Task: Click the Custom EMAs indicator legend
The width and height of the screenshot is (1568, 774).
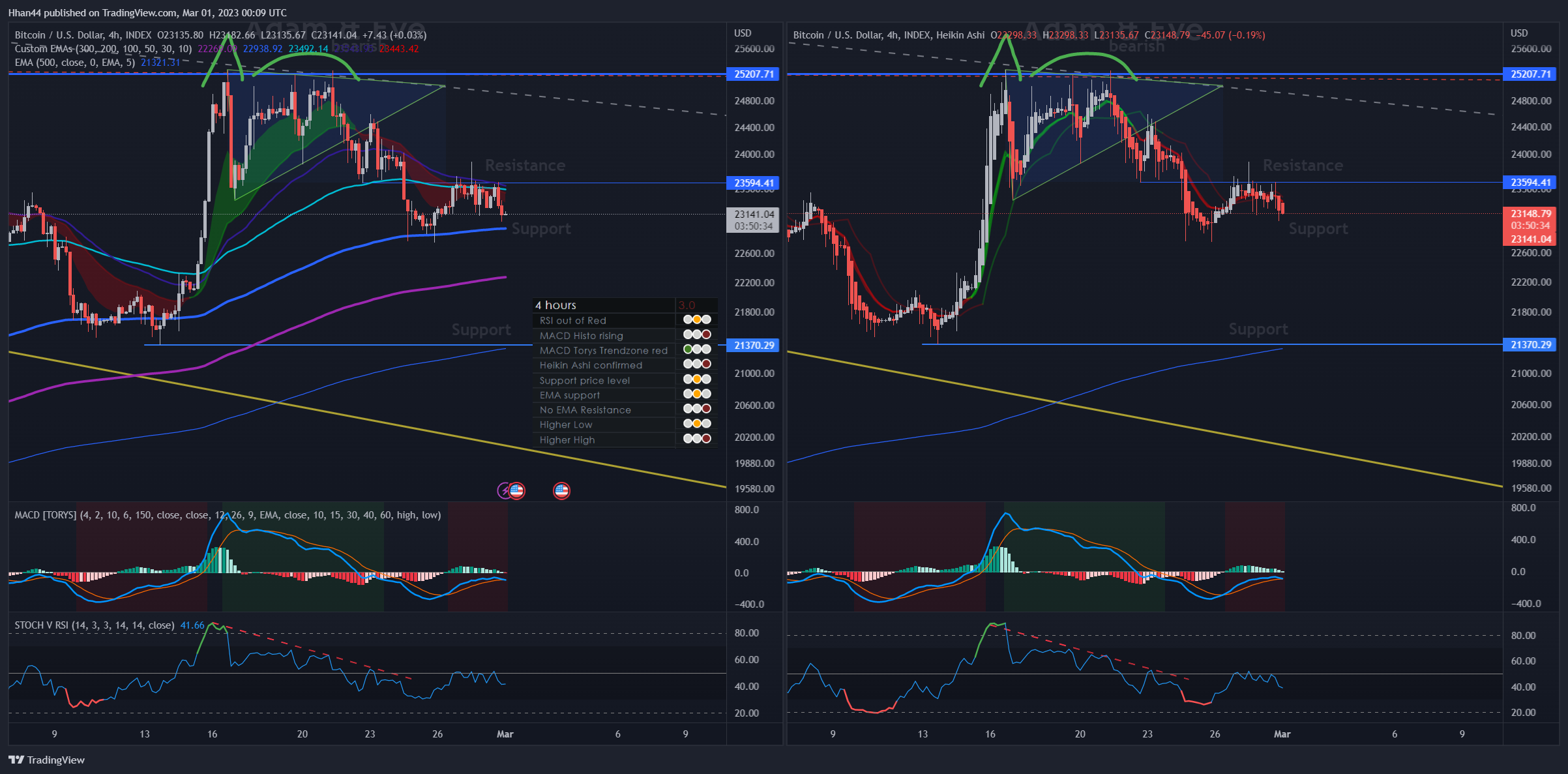Action: (x=103, y=48)
